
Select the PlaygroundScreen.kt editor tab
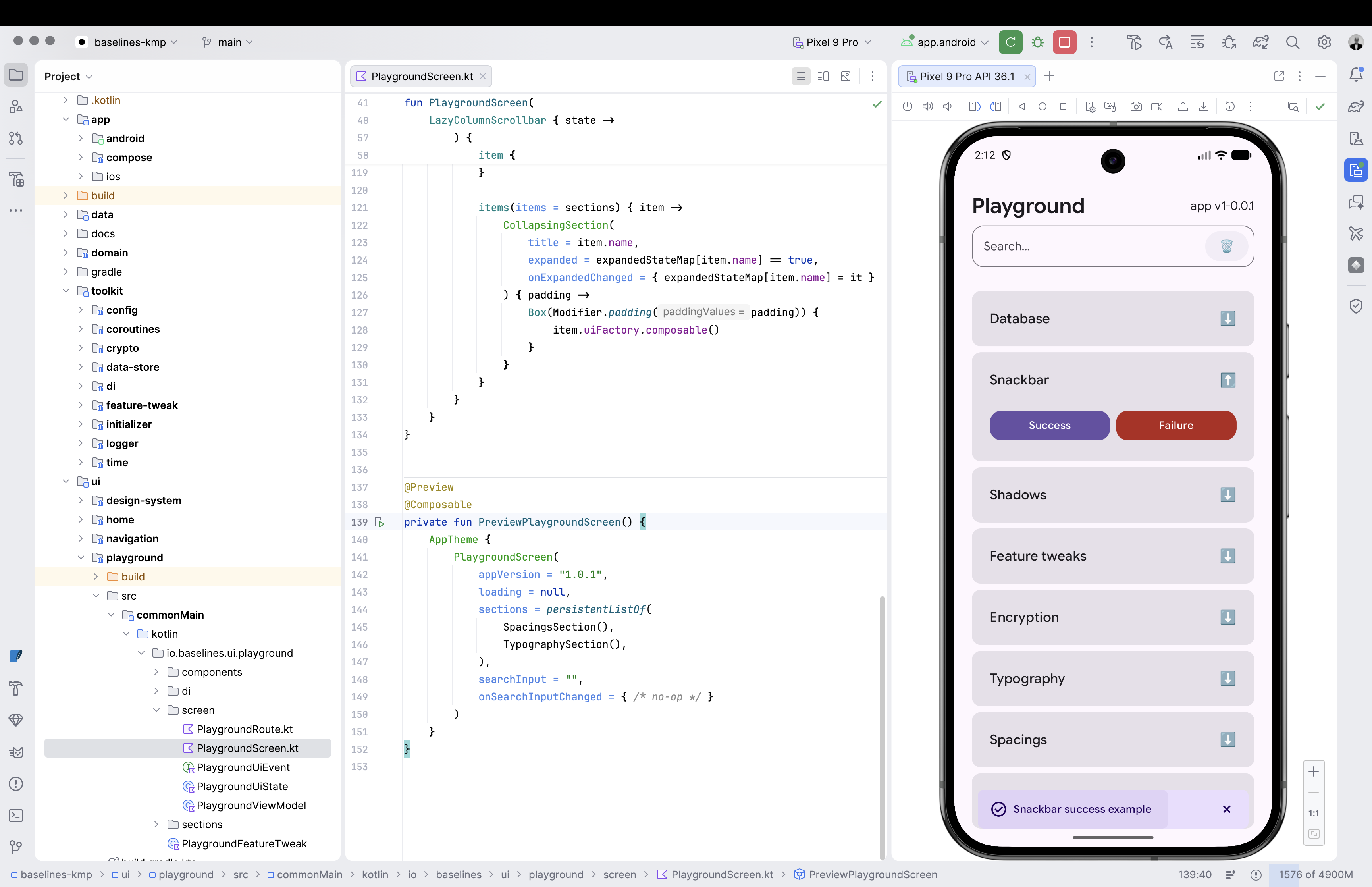click(x=420, y=76)
